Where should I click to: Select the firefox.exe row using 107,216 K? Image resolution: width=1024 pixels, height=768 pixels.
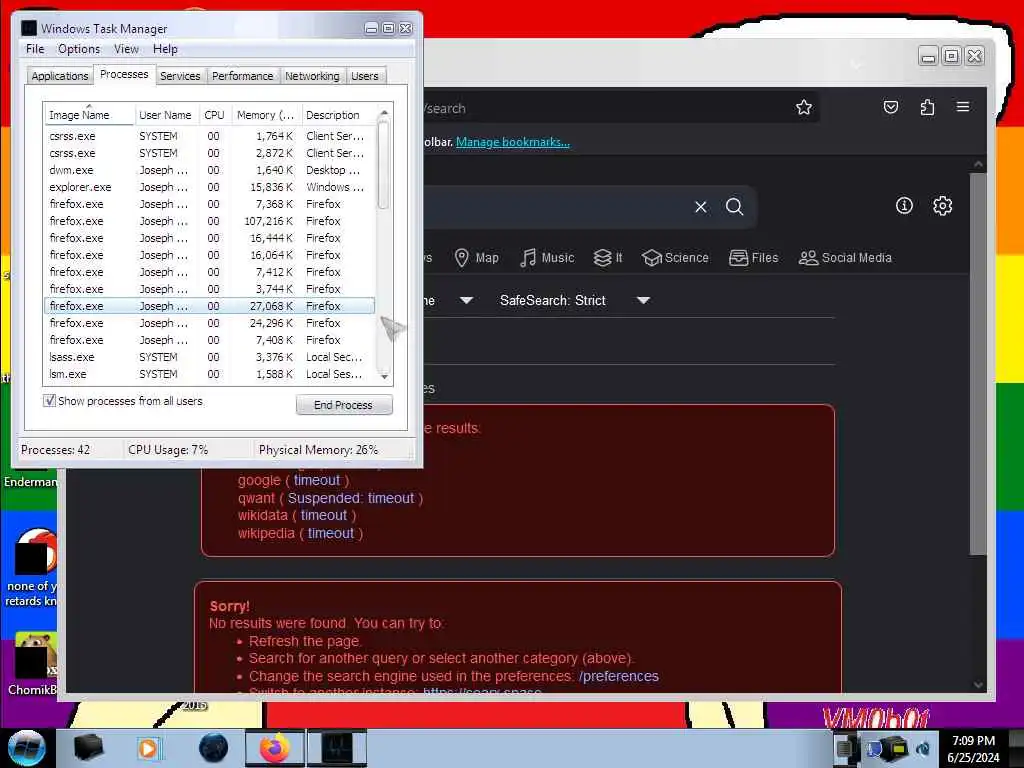click(x=209, y=221)
